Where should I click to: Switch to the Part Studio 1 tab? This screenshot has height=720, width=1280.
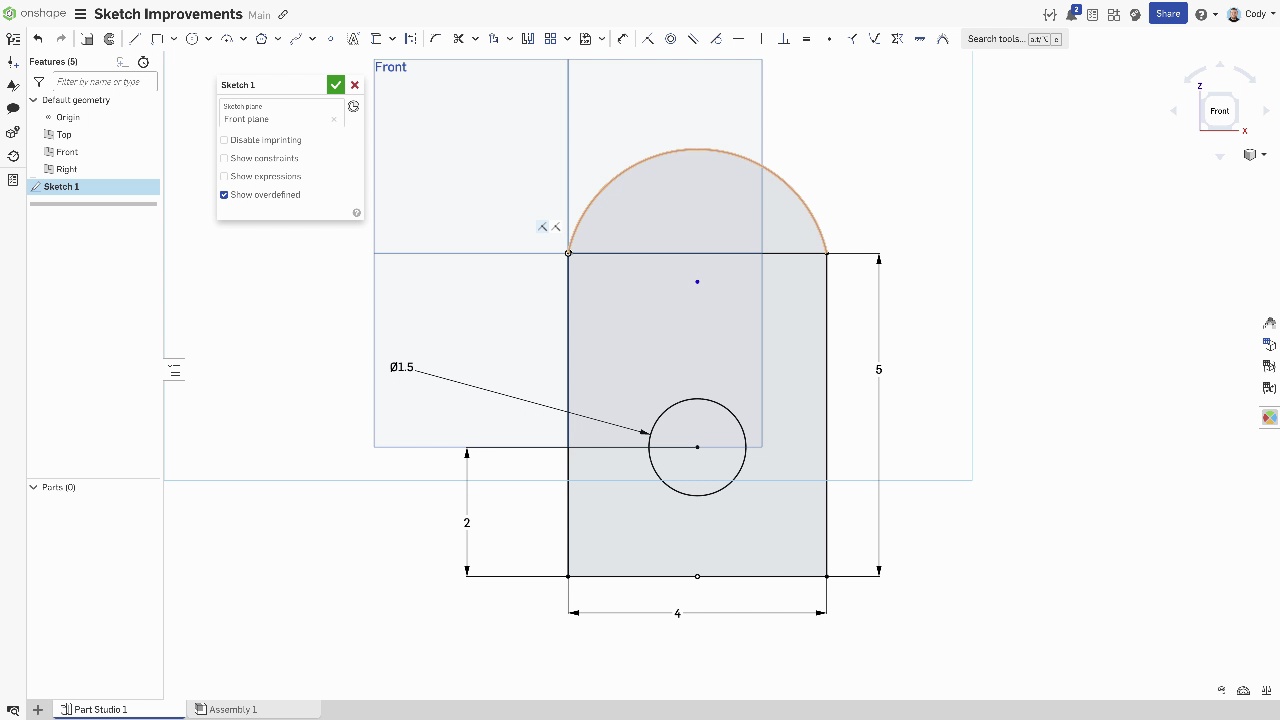[x=100, y=709]
